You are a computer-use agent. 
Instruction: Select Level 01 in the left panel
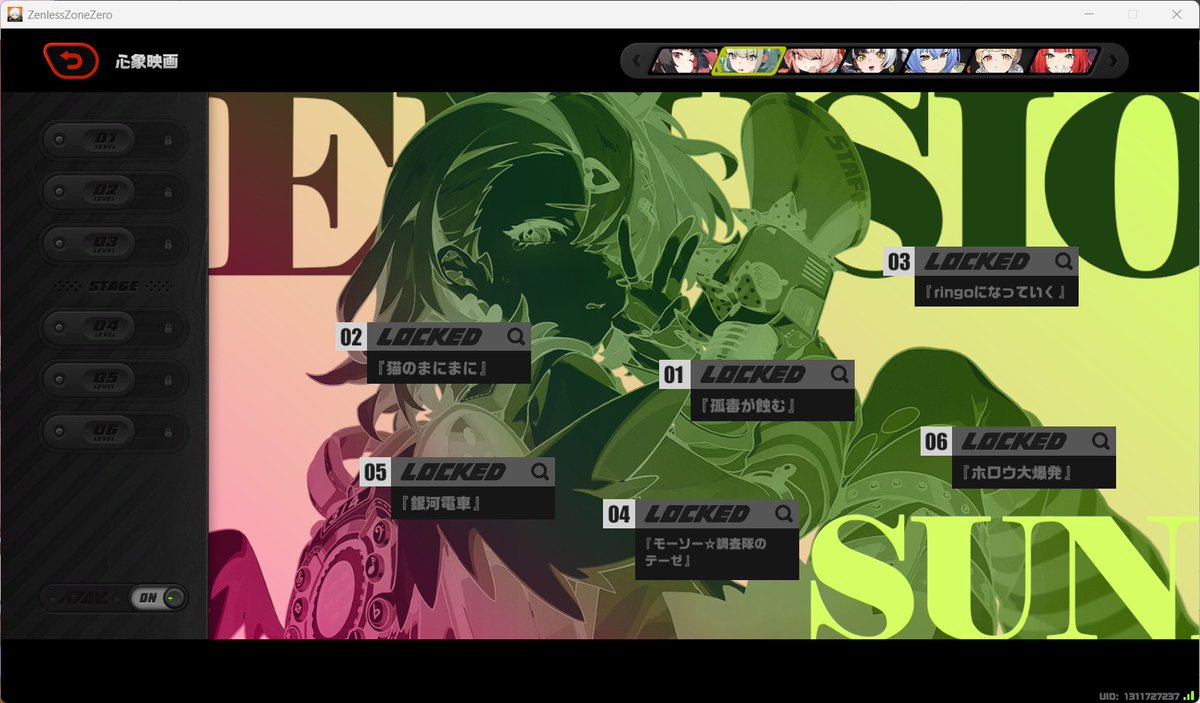pos(113,139)
